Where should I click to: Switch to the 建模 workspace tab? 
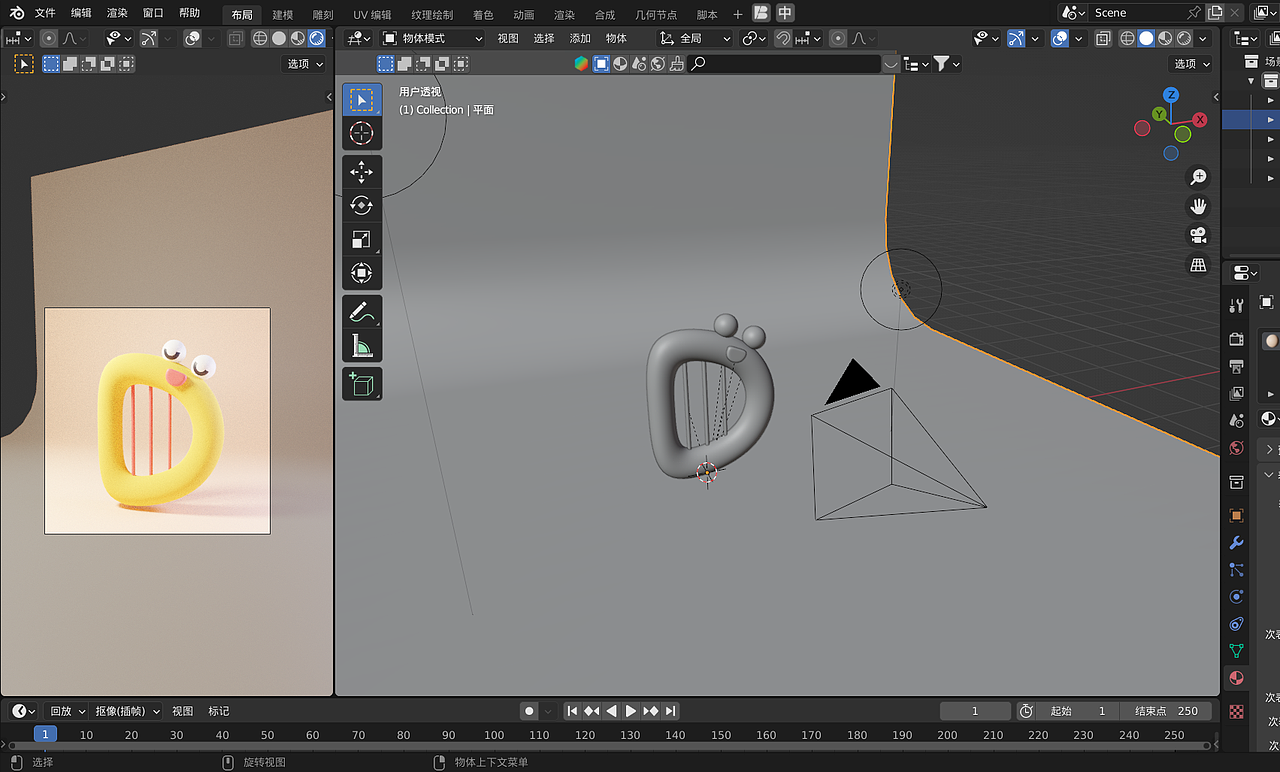click(283, 15)
